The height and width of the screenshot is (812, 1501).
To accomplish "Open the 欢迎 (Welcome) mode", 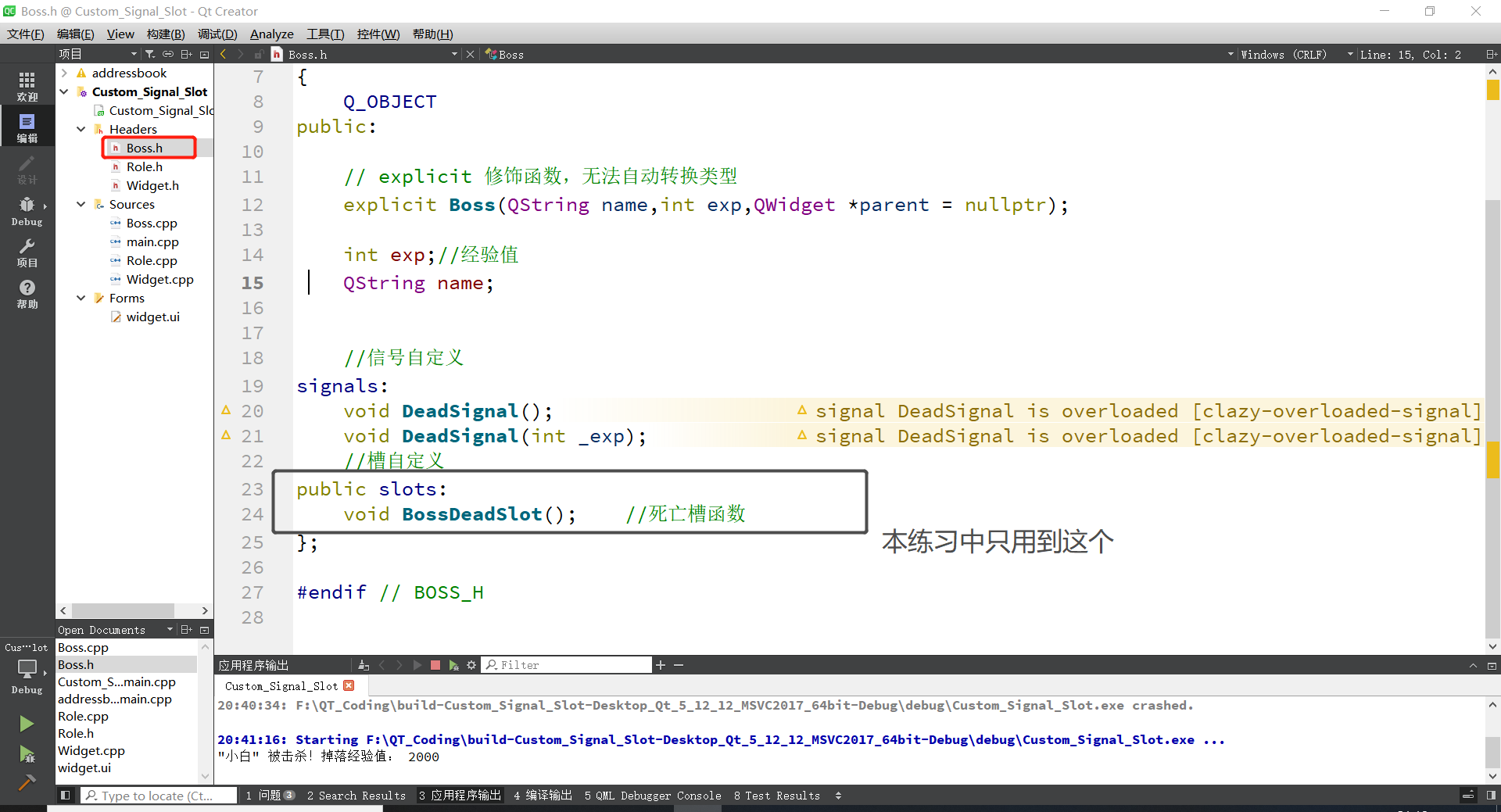I will pos(27,86).
